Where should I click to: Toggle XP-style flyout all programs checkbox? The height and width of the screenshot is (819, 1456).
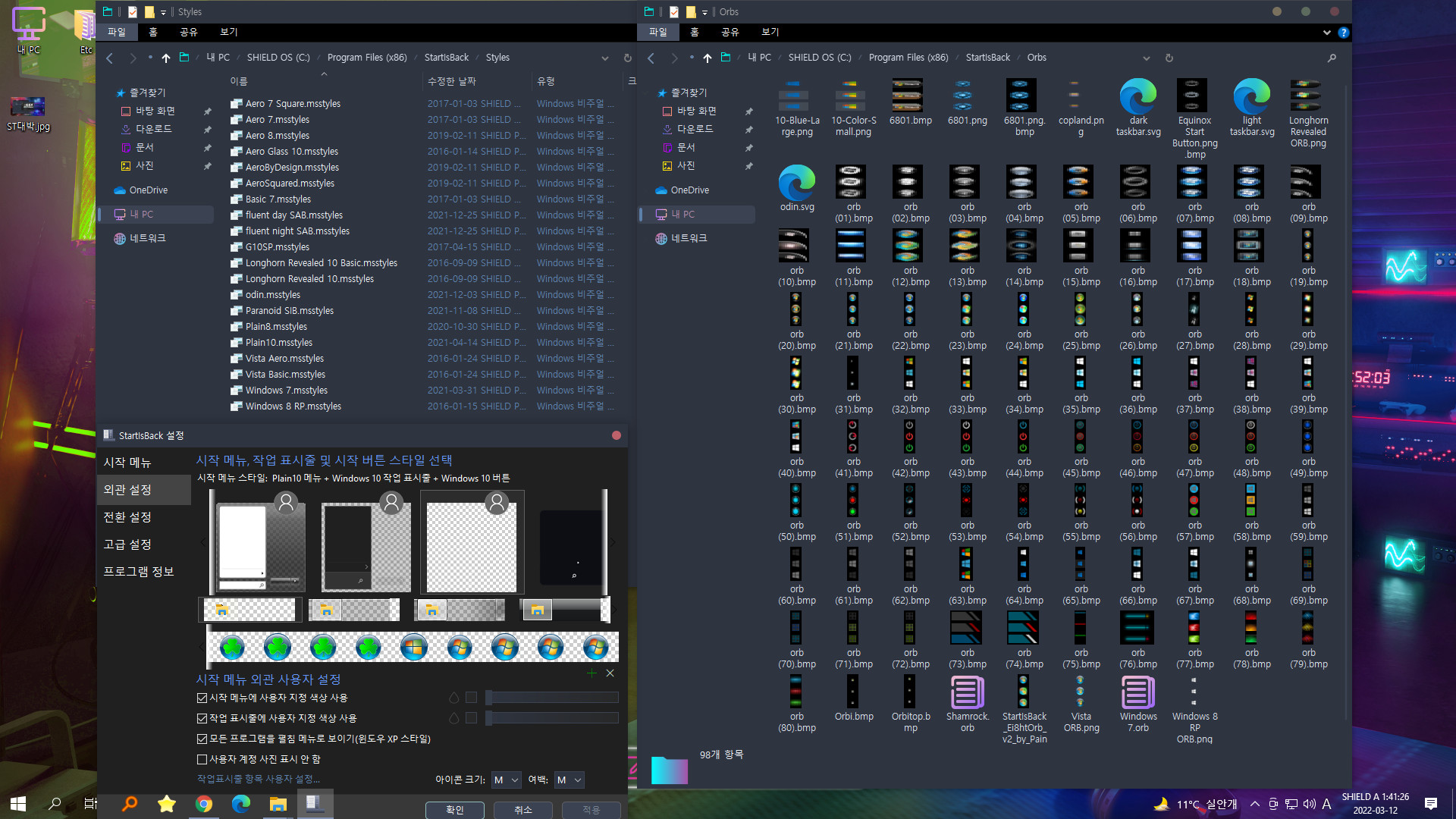tap(202, 739)
